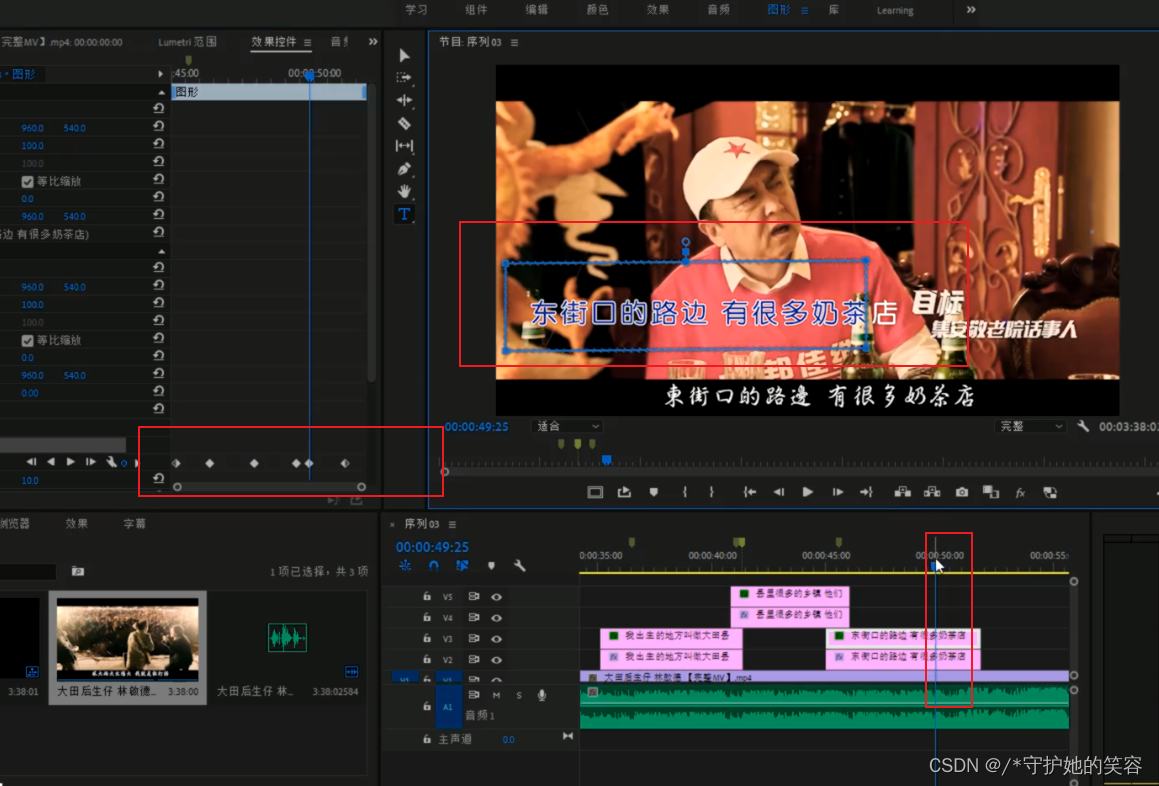Step forward one frame in program monitor
The height and width of the screenshot is (786, 1159).
(837, 492)
